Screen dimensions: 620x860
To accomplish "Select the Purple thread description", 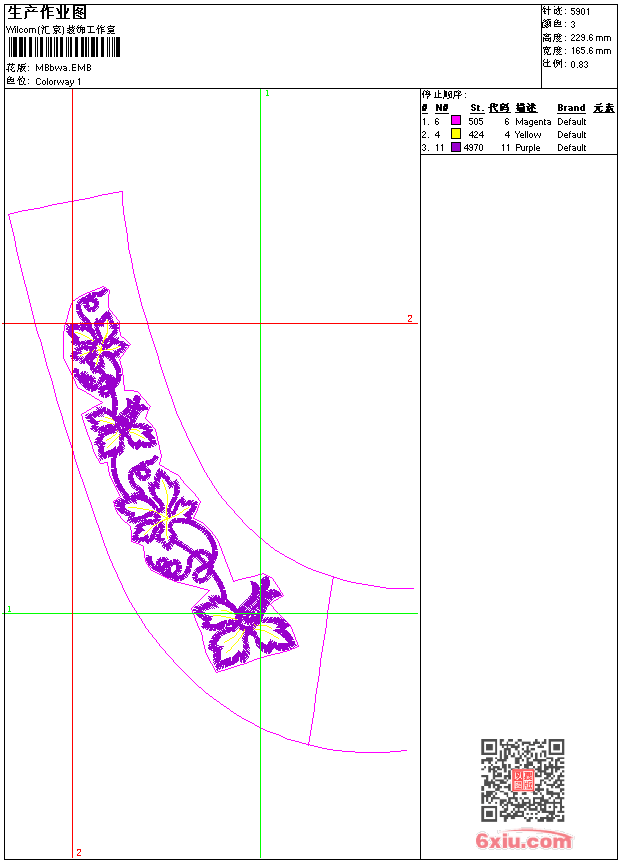I will tap(527, 148).
